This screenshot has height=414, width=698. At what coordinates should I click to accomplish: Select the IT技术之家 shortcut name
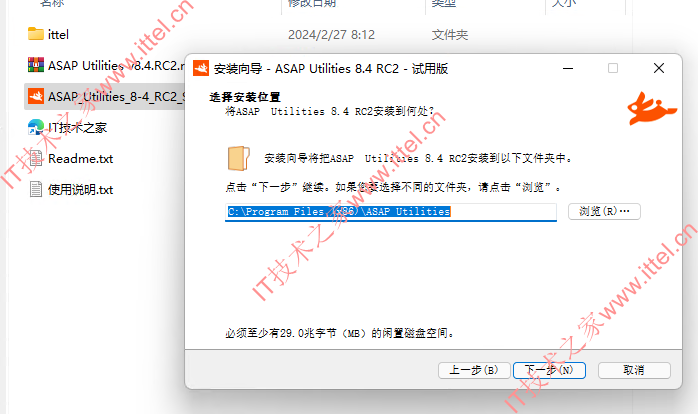coord(77,128)
